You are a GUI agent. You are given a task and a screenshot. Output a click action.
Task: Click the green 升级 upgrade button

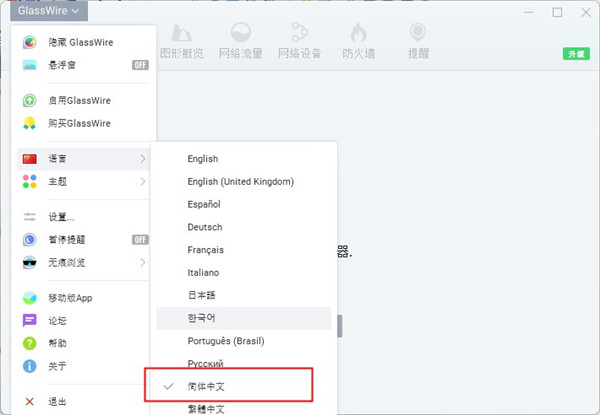click(575, 54)
